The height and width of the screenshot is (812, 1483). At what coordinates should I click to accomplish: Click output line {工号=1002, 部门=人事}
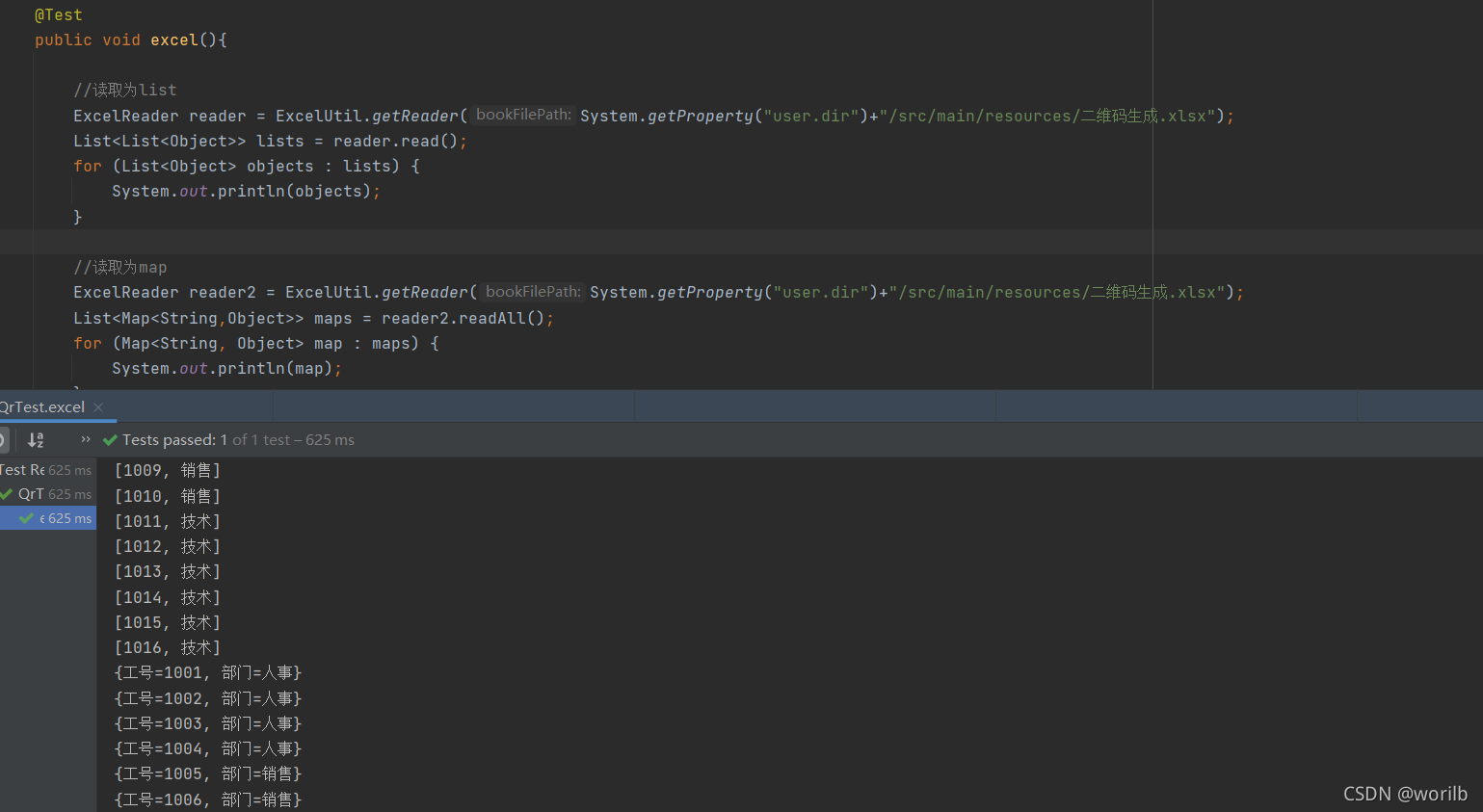click(208, 698)
